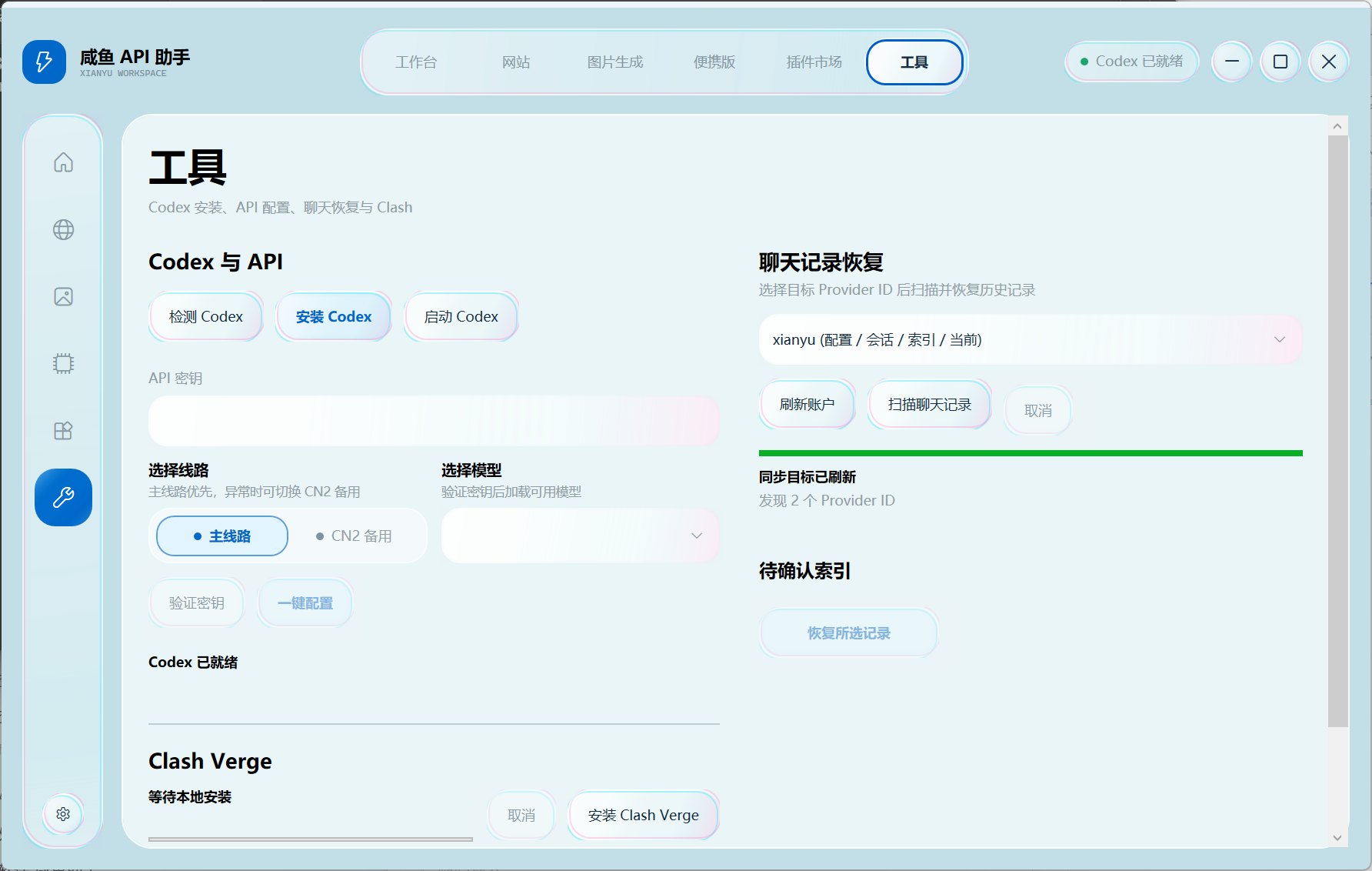Screen dimensions: 1372x871
Task: Maximize the window
Action: point(1280,62)
